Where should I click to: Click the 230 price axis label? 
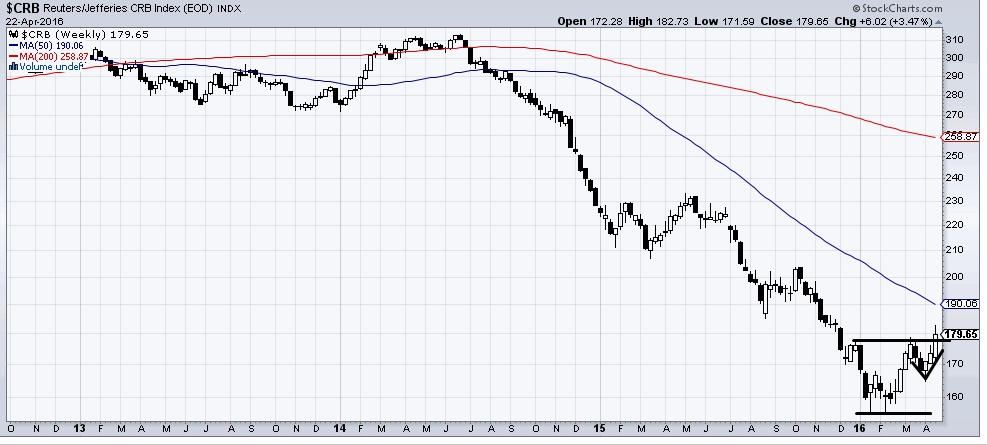pos(953,201)
